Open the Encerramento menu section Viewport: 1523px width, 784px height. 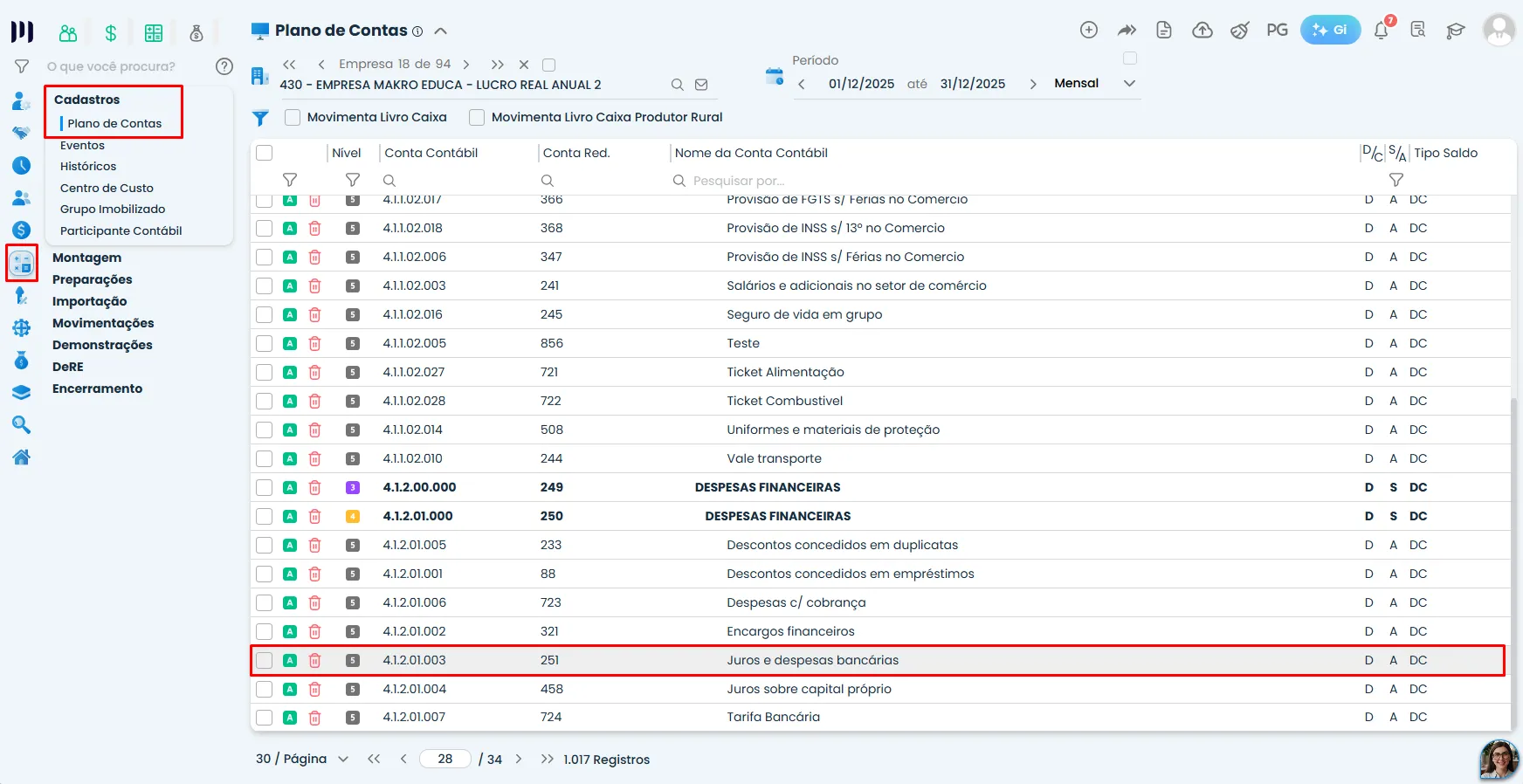coord(97,389)
